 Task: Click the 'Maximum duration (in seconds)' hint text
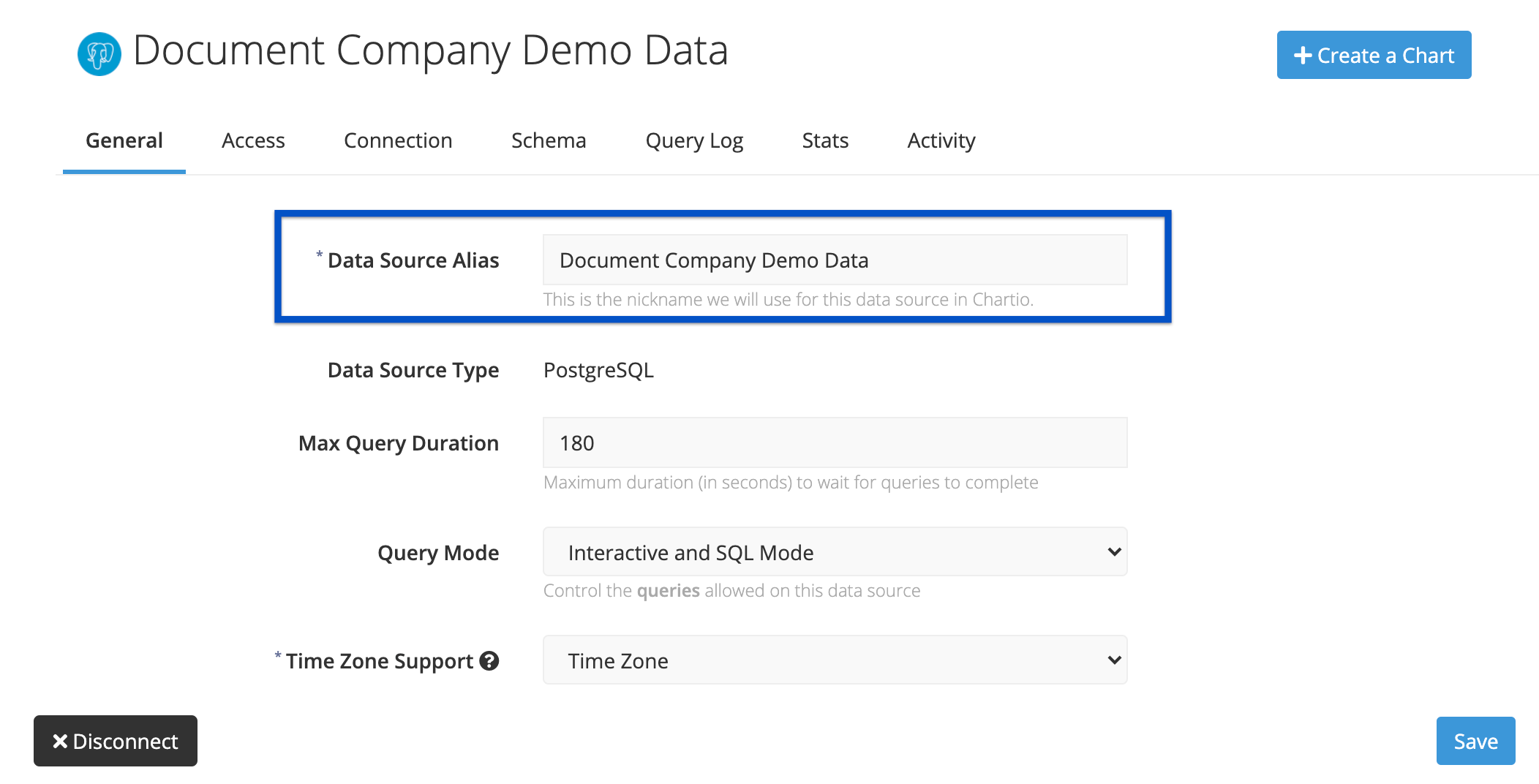click(791, 483)
